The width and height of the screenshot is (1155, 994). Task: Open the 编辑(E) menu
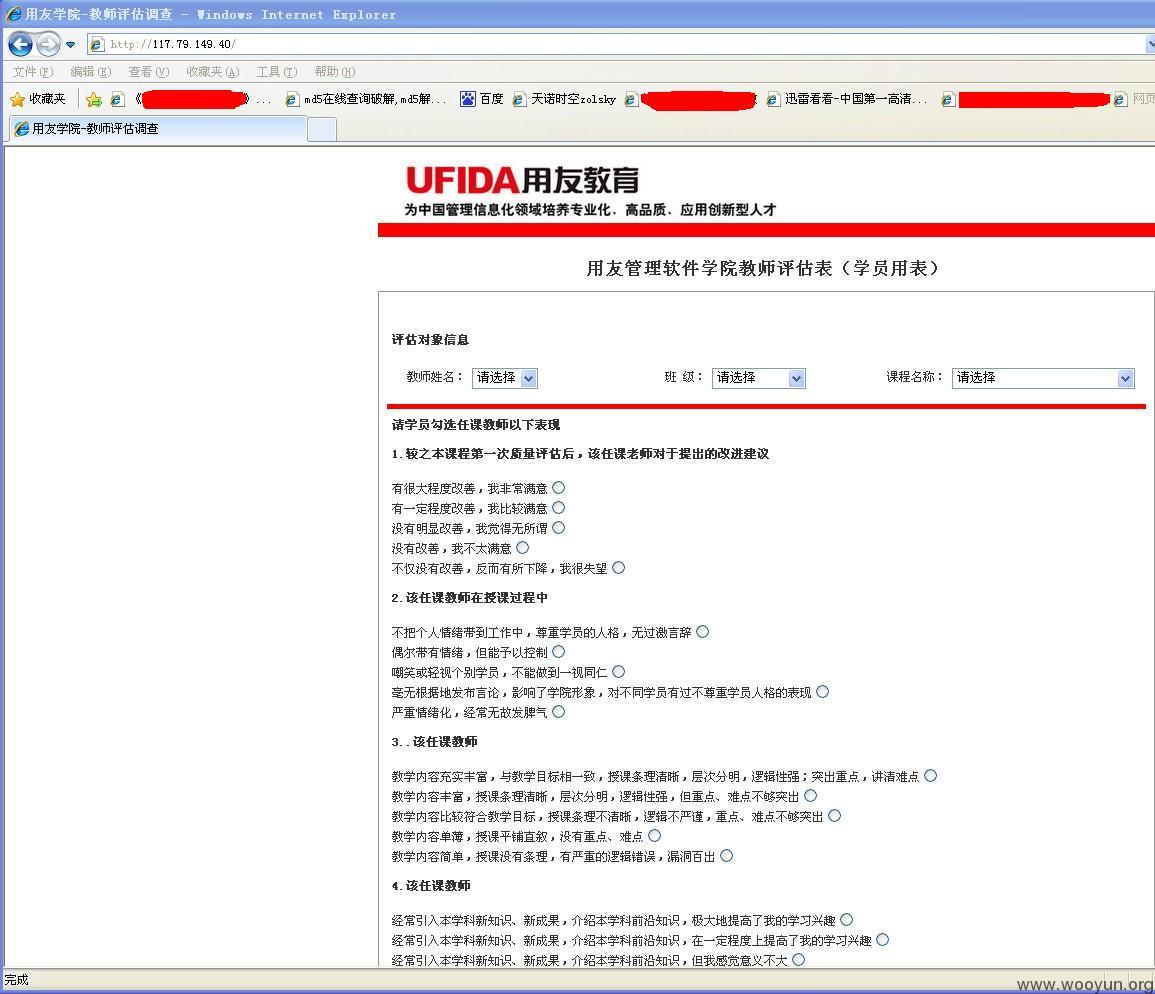[x=91, y=71]
